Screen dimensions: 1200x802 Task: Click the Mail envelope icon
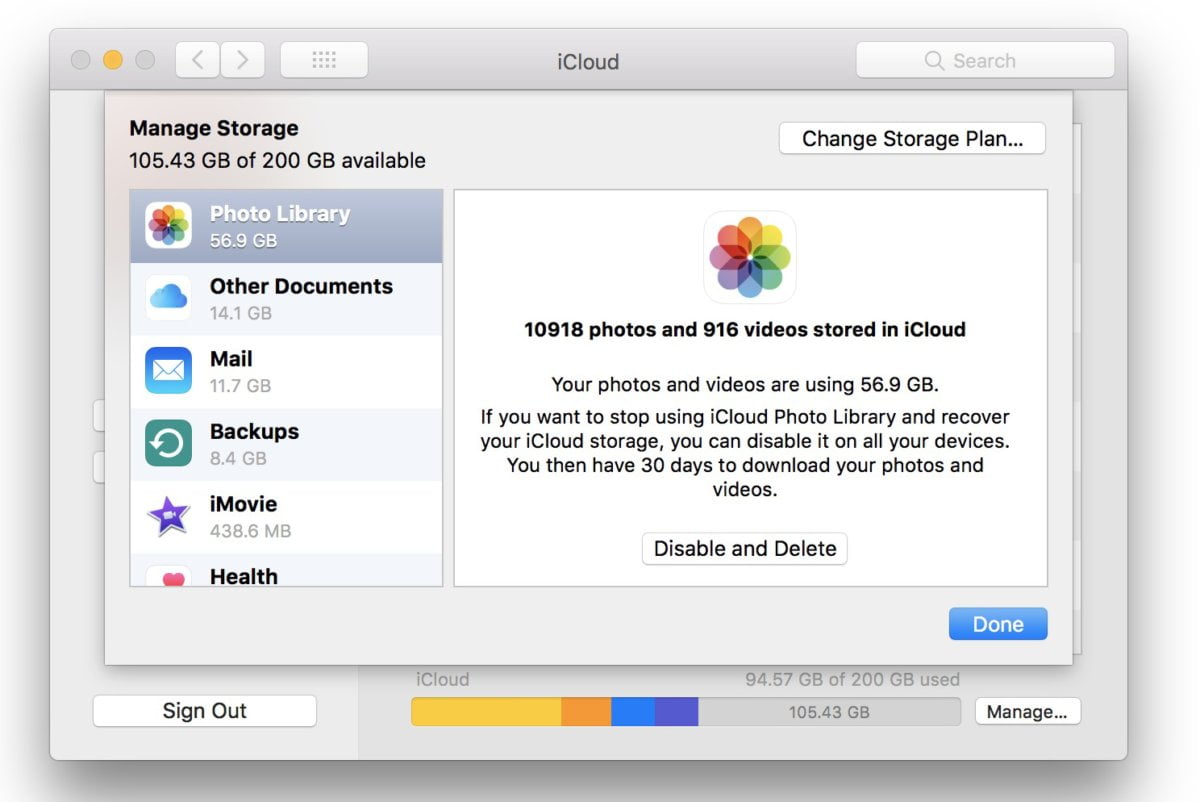(168, 371)
